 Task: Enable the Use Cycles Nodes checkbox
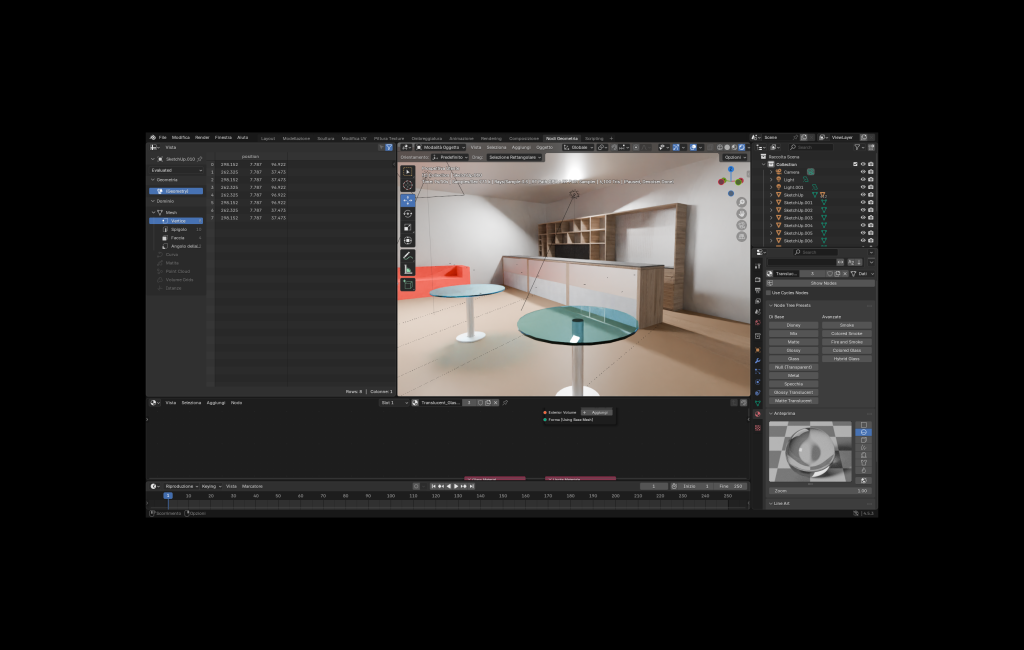(769, 292)
